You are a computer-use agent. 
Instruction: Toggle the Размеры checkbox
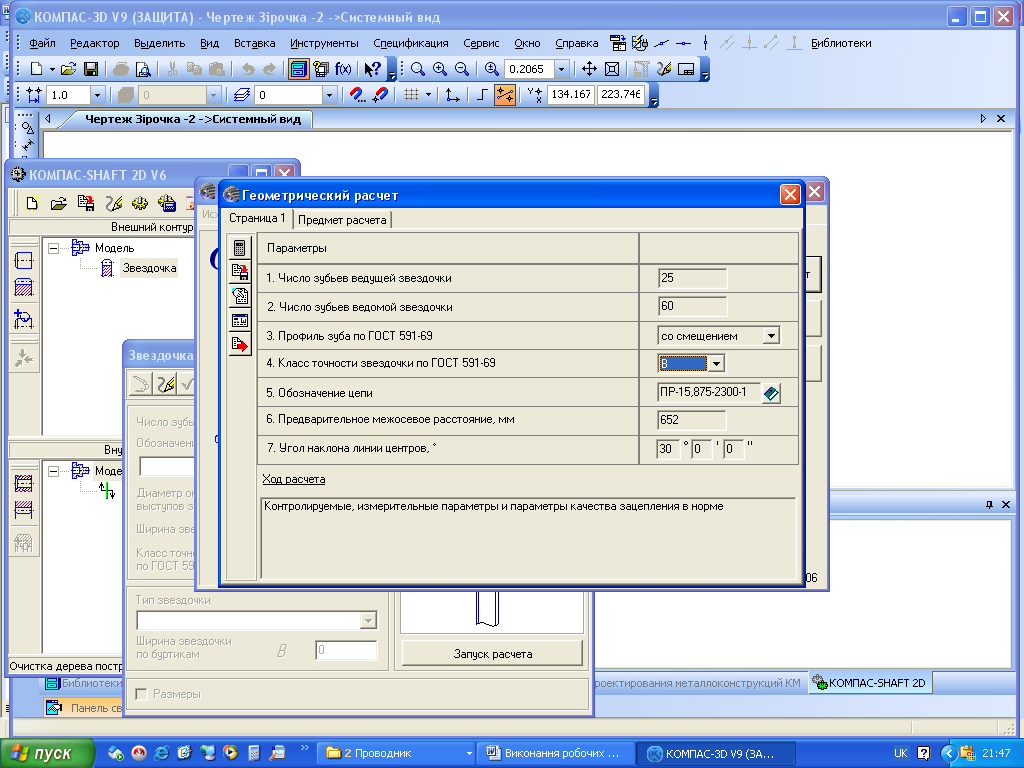(x=141, y=694)
